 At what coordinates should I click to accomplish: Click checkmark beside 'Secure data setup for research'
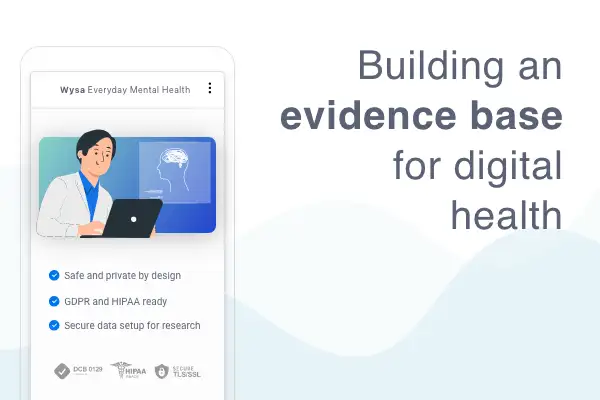pyautogui.click(x=54, y=325)
